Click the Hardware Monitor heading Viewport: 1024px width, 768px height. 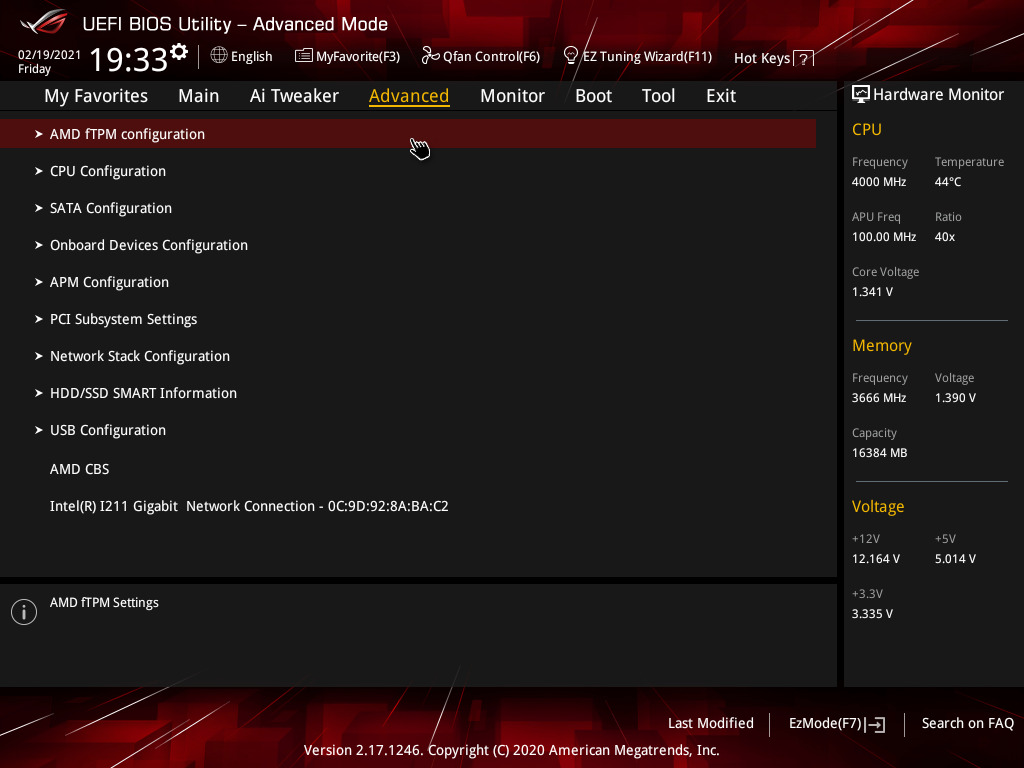coord(938,95)
